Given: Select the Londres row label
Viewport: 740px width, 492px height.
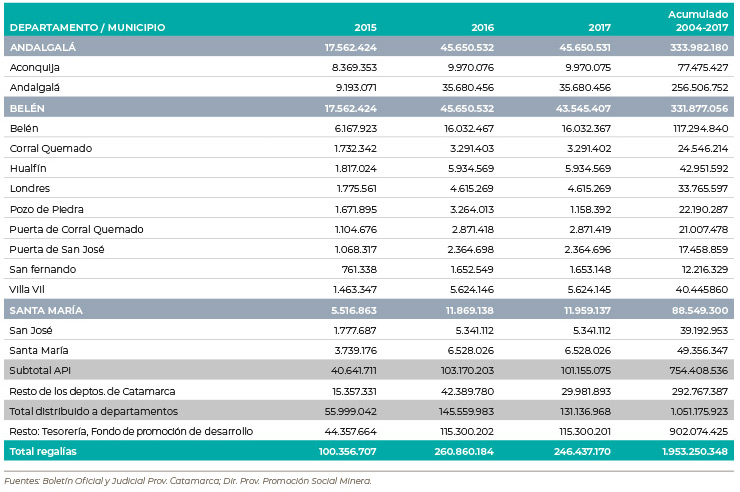Looking at the screenshot, I should click(29, 188).
